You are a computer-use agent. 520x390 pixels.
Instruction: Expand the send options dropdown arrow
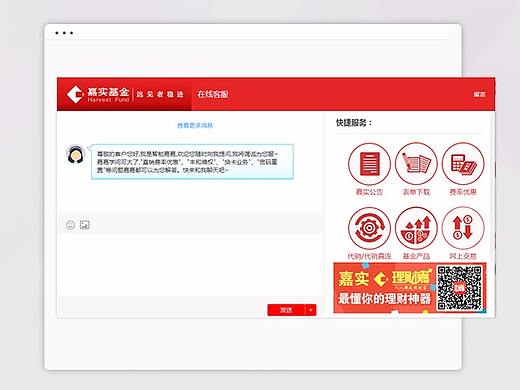[x=311, y=310]
